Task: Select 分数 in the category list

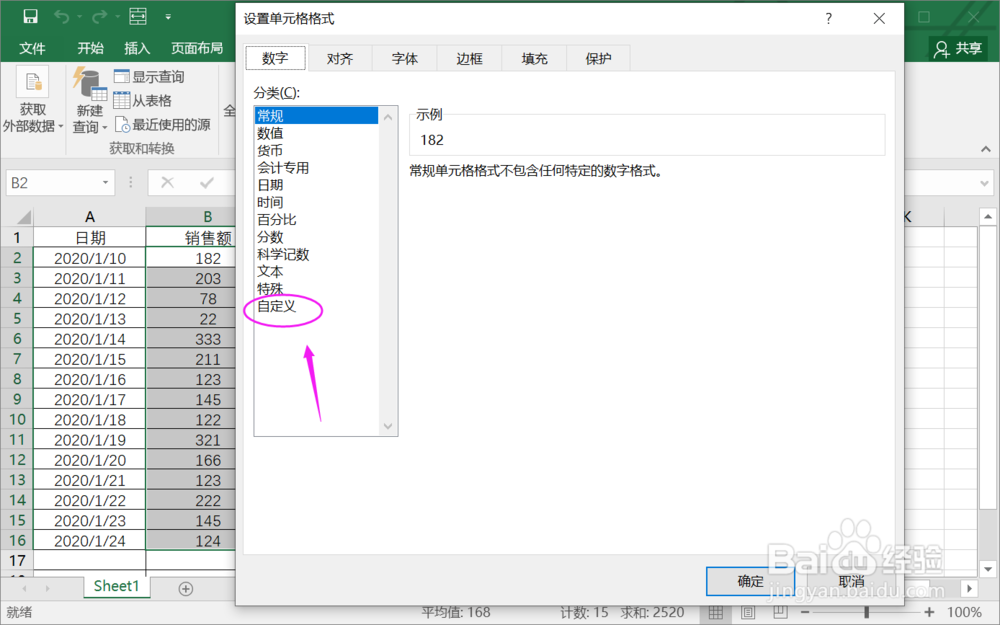Action: [x=316, y=237]
